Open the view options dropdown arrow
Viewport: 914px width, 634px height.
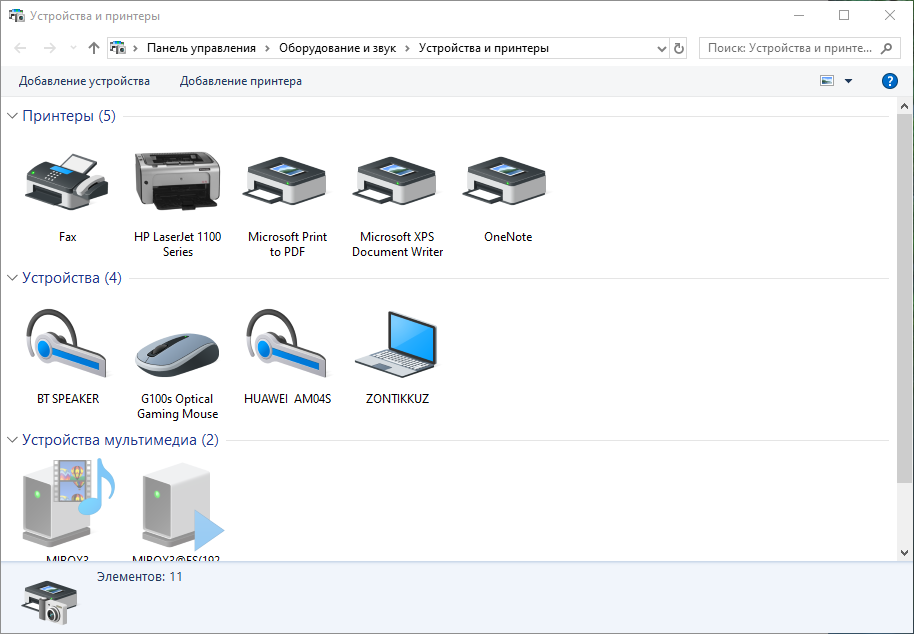pos(847,81)
